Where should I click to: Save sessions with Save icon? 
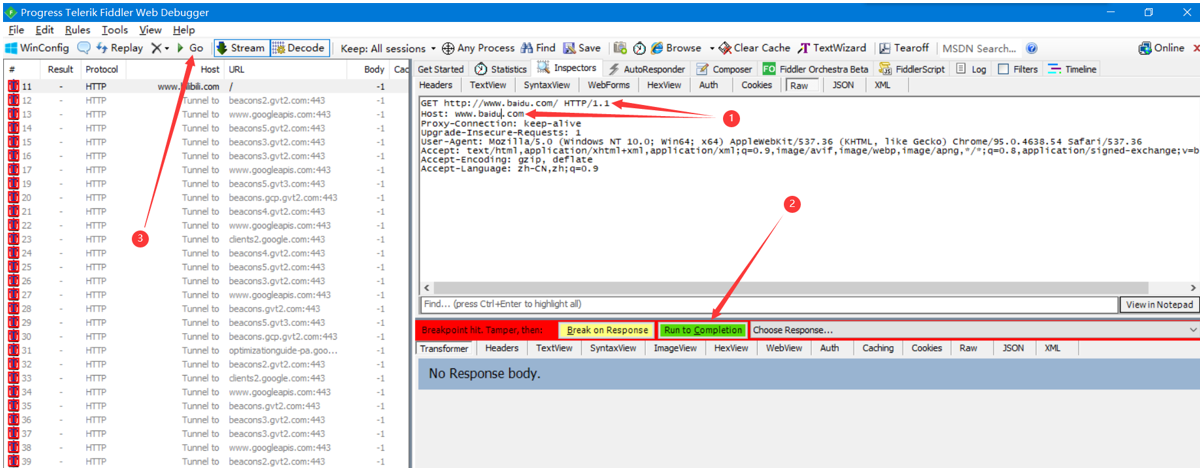pos(582,48)
